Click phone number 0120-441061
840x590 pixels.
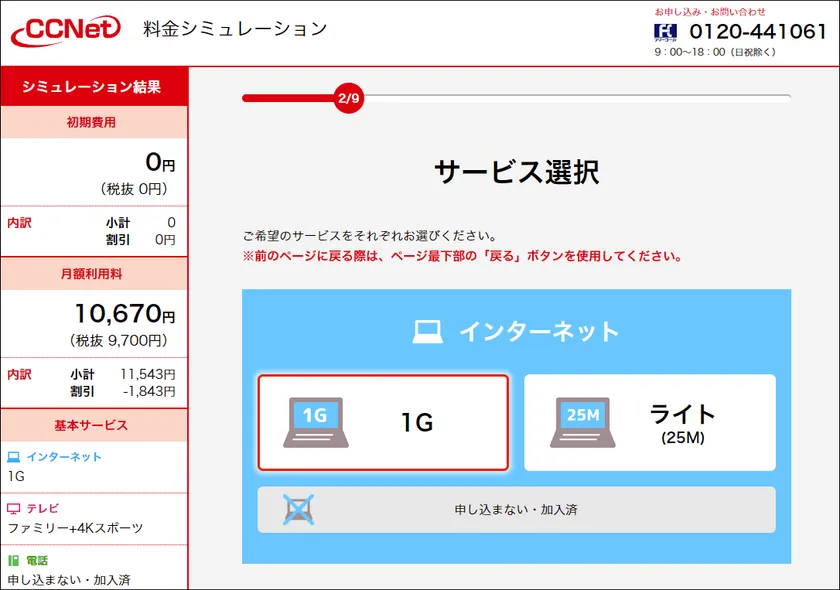click(x=758, y=32)
